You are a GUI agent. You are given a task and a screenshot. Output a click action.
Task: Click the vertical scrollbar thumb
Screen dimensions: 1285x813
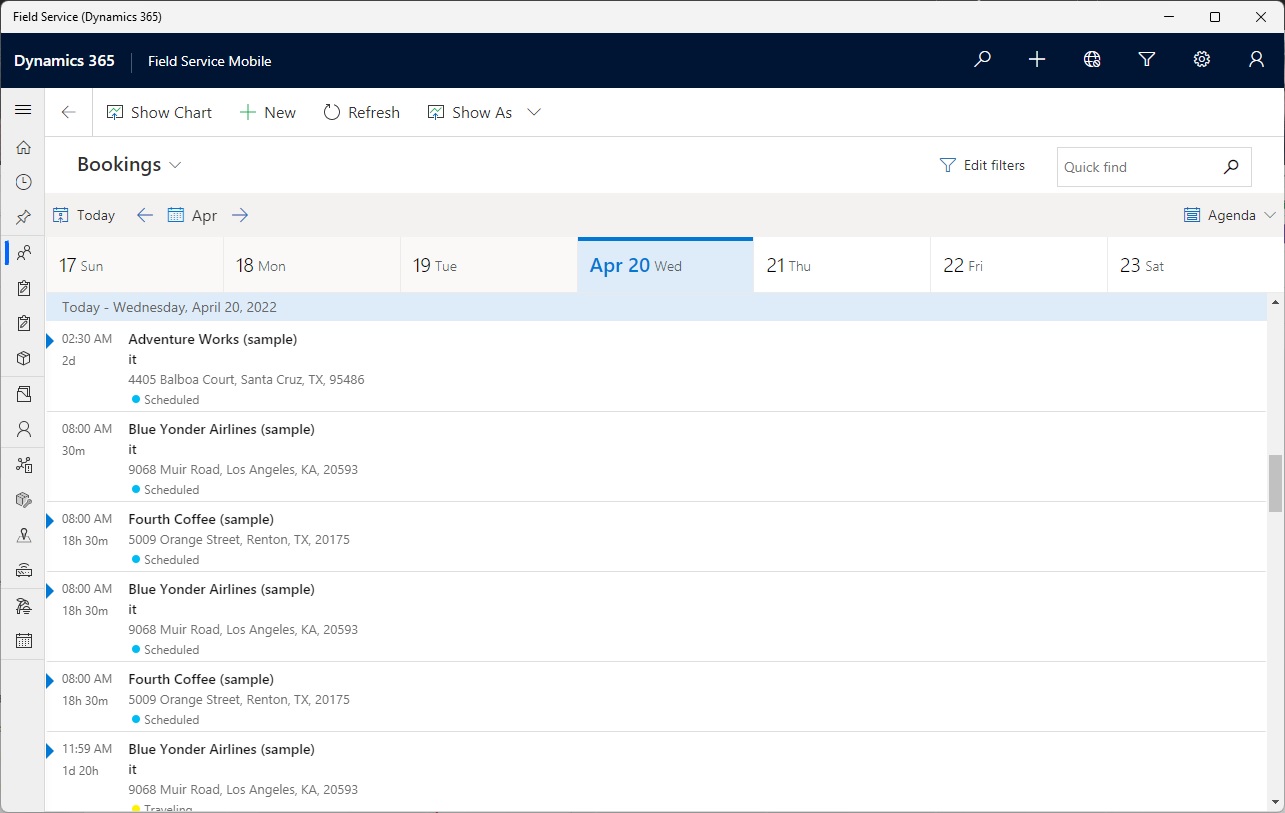pyautogui.click(x=1275, y=483)
